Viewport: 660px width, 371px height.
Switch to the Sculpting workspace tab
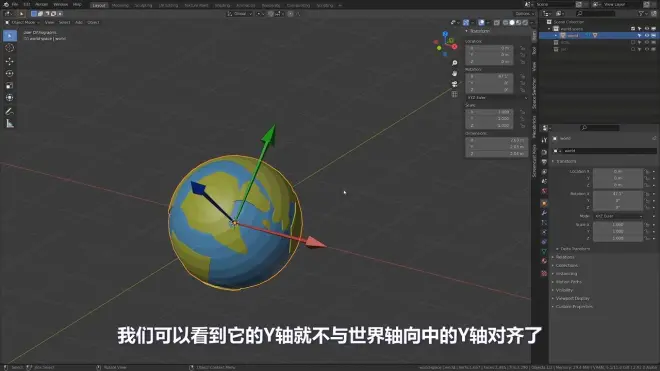click(143, 5)
